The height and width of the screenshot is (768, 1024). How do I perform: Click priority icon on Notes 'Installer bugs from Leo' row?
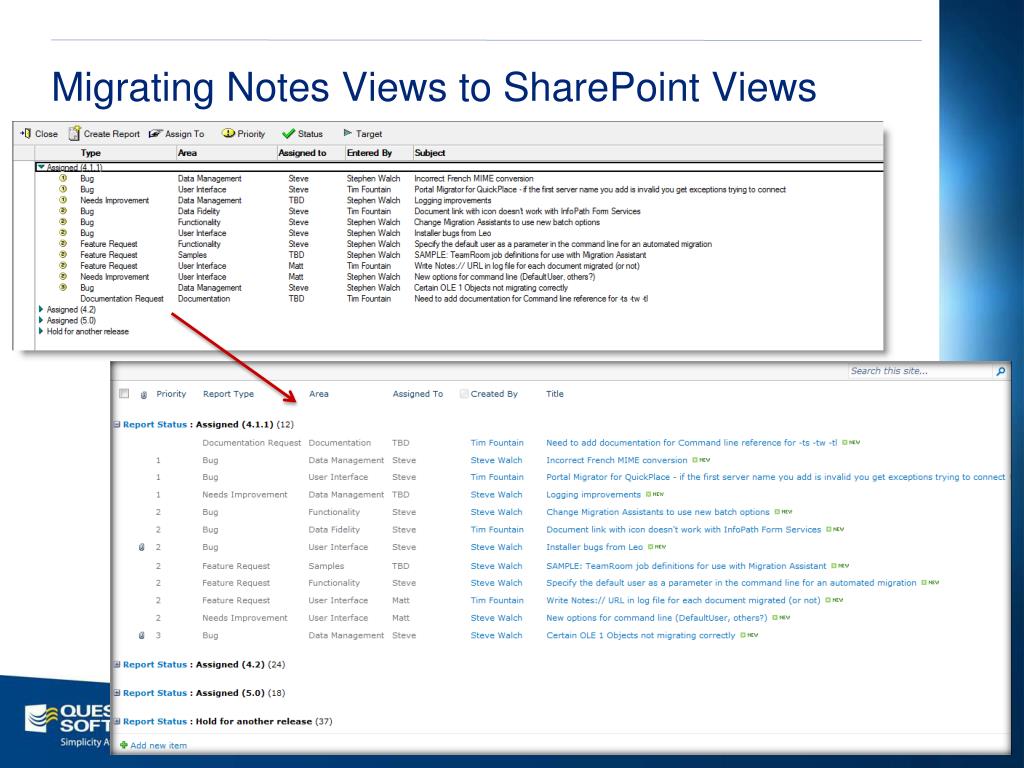tap(63, 232)
